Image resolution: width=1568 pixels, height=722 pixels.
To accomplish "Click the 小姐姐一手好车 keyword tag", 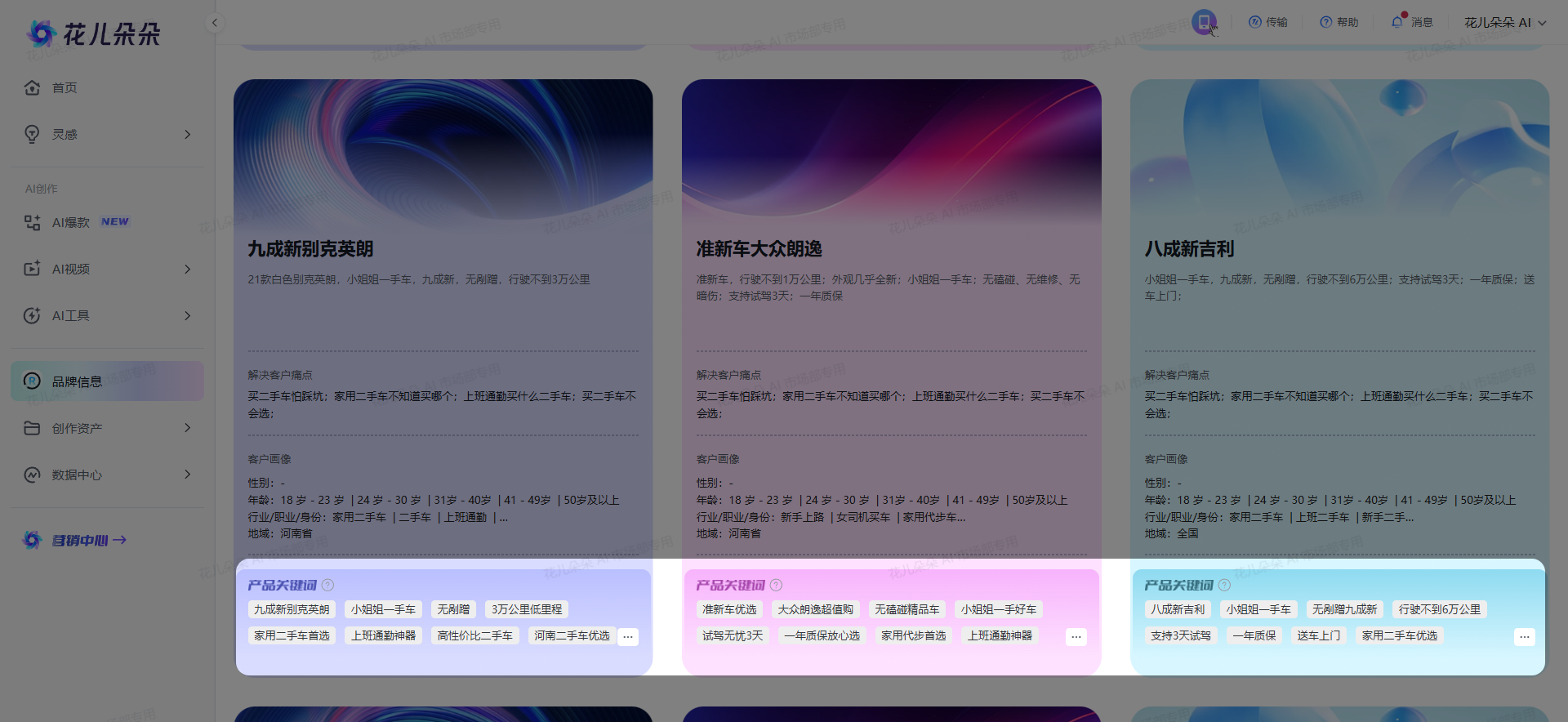I will click(x=998, y=609).
